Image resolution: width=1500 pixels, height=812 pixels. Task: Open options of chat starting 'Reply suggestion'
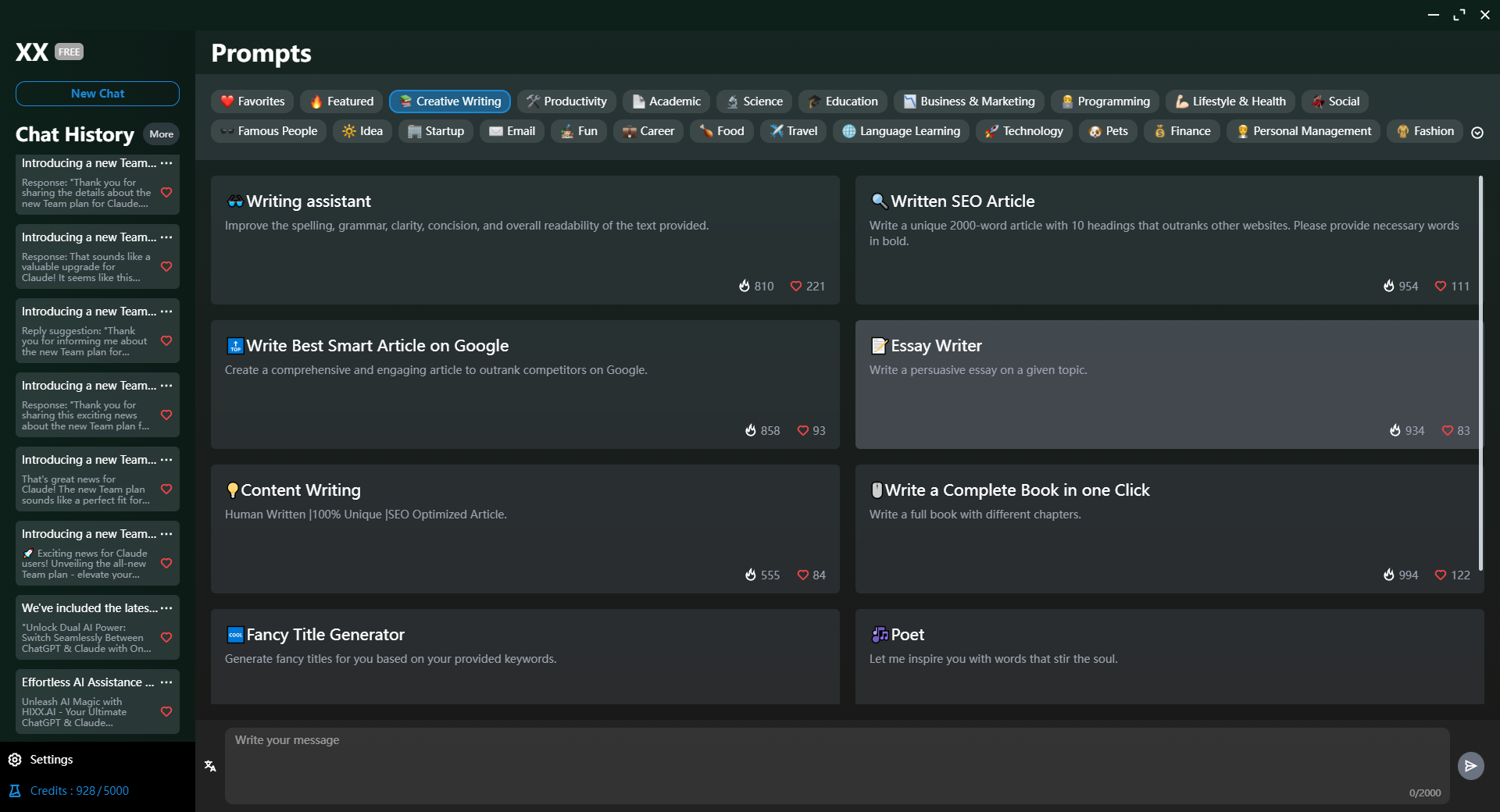(x=166, y=312)
